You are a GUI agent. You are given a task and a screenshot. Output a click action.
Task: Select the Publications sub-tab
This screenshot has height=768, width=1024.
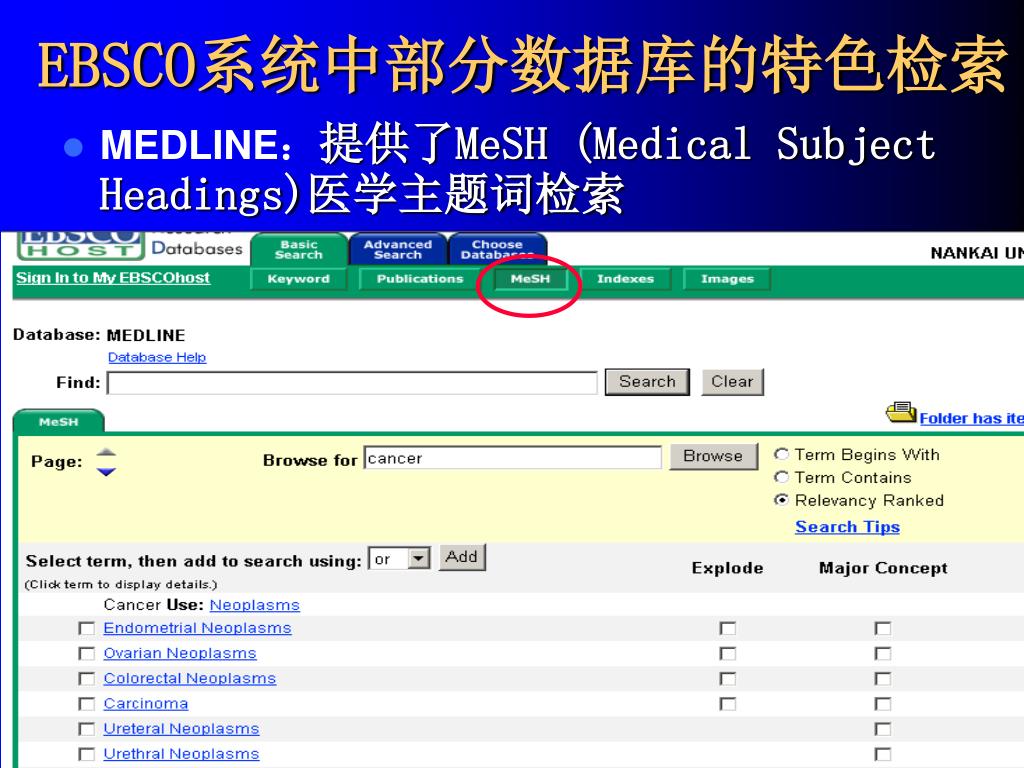419,279
